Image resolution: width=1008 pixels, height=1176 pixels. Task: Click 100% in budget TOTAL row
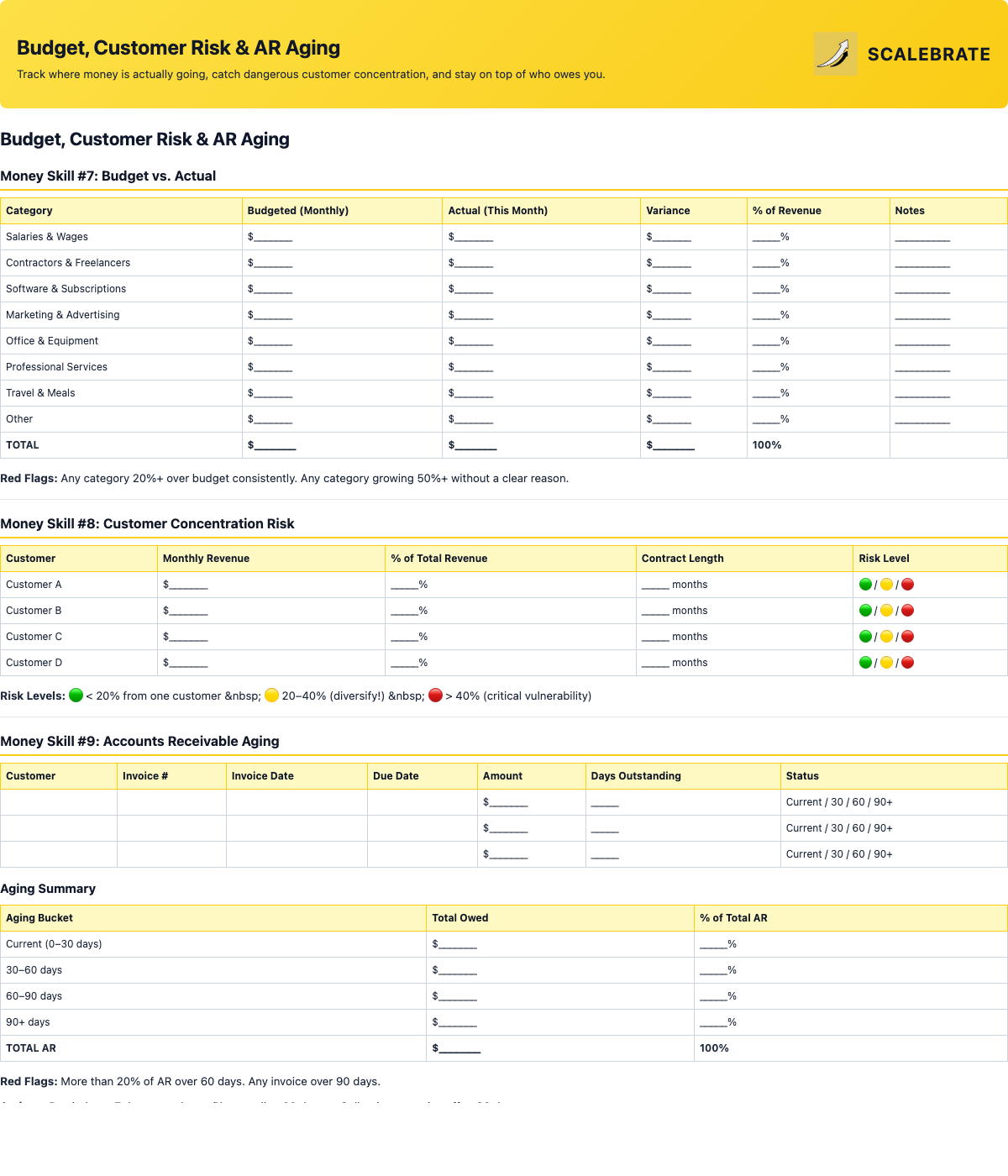[x=767, y=445]
